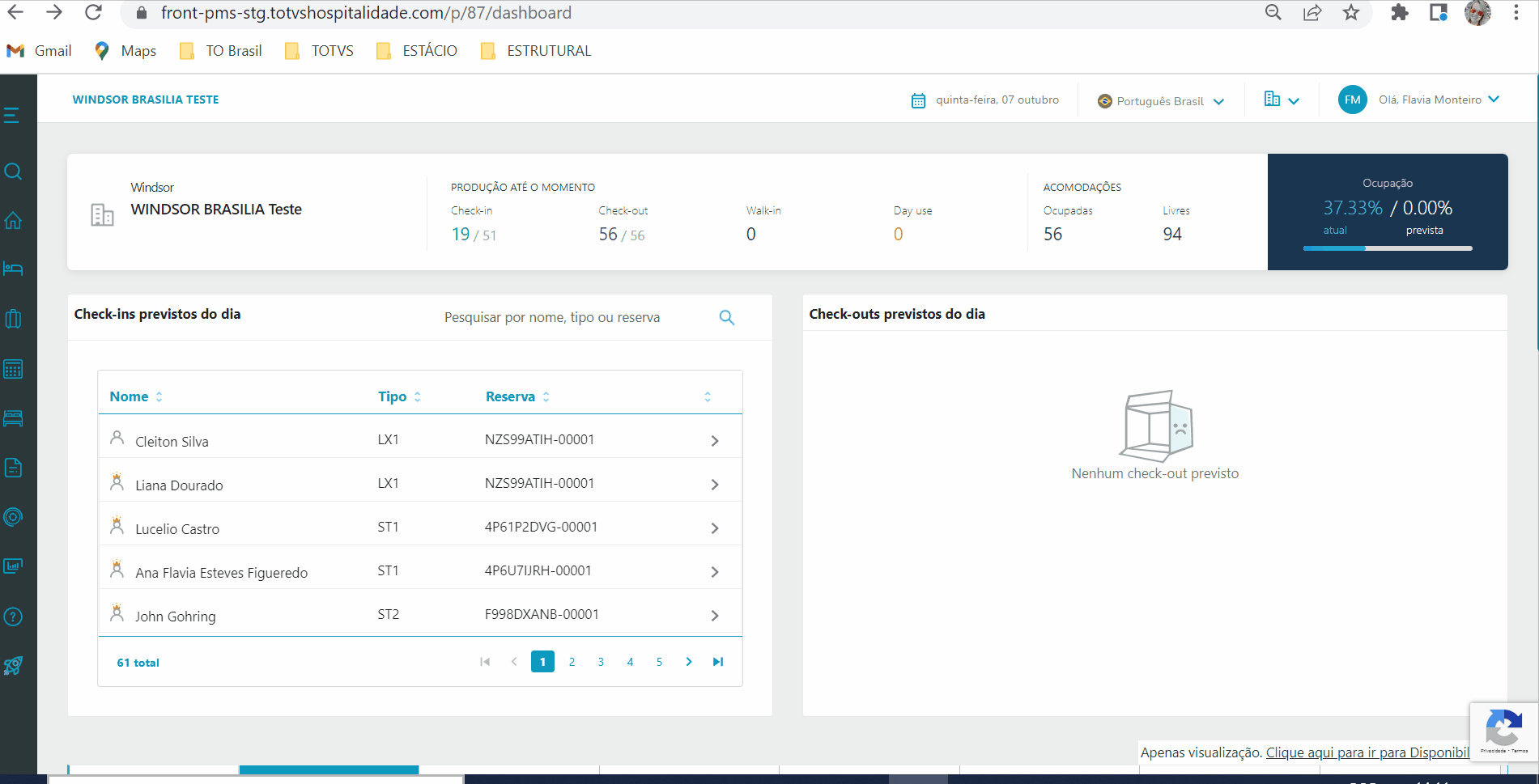
Task: Click the Ocupação progress bar
Action: [1388, 248]
